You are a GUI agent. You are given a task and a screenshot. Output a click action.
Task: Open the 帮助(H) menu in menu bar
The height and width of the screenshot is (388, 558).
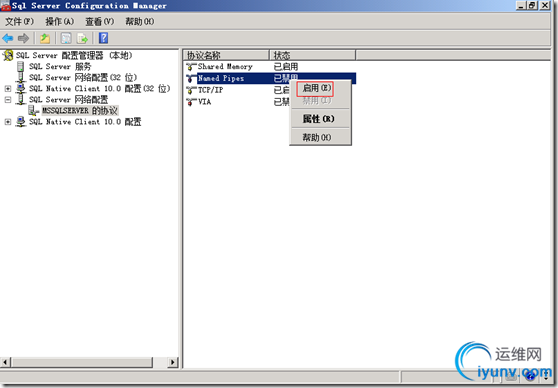click(140, 22)
